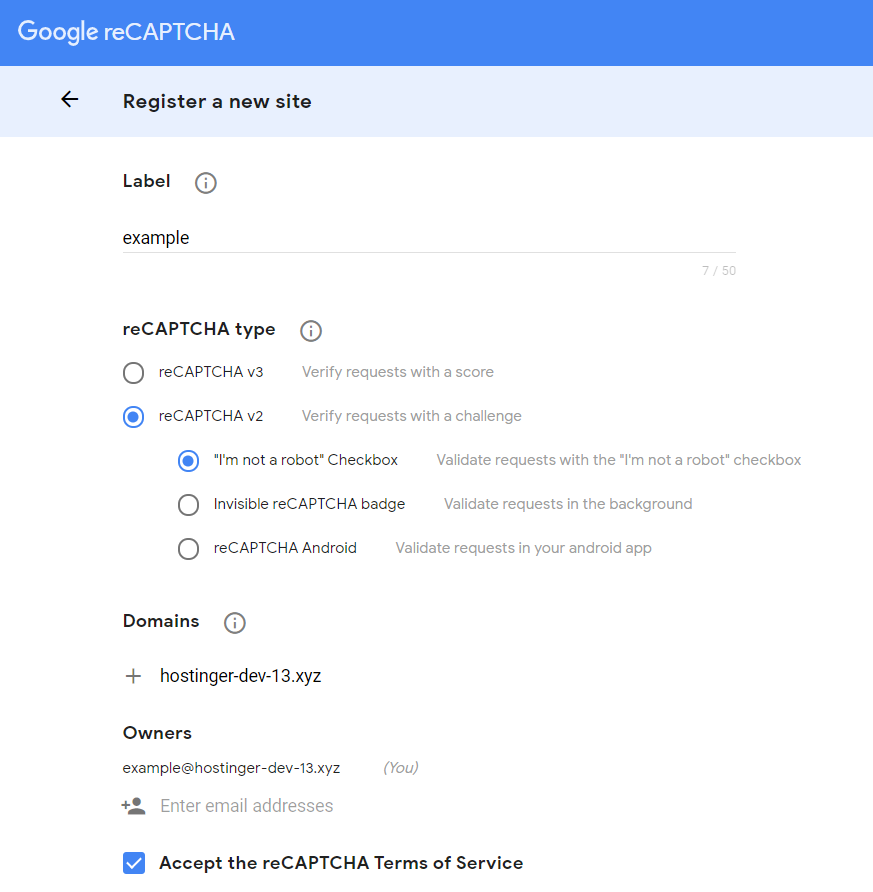The image size is (873, 892).
Task: Select the reCAPTCHA v2 option
Action: [133, 416]
